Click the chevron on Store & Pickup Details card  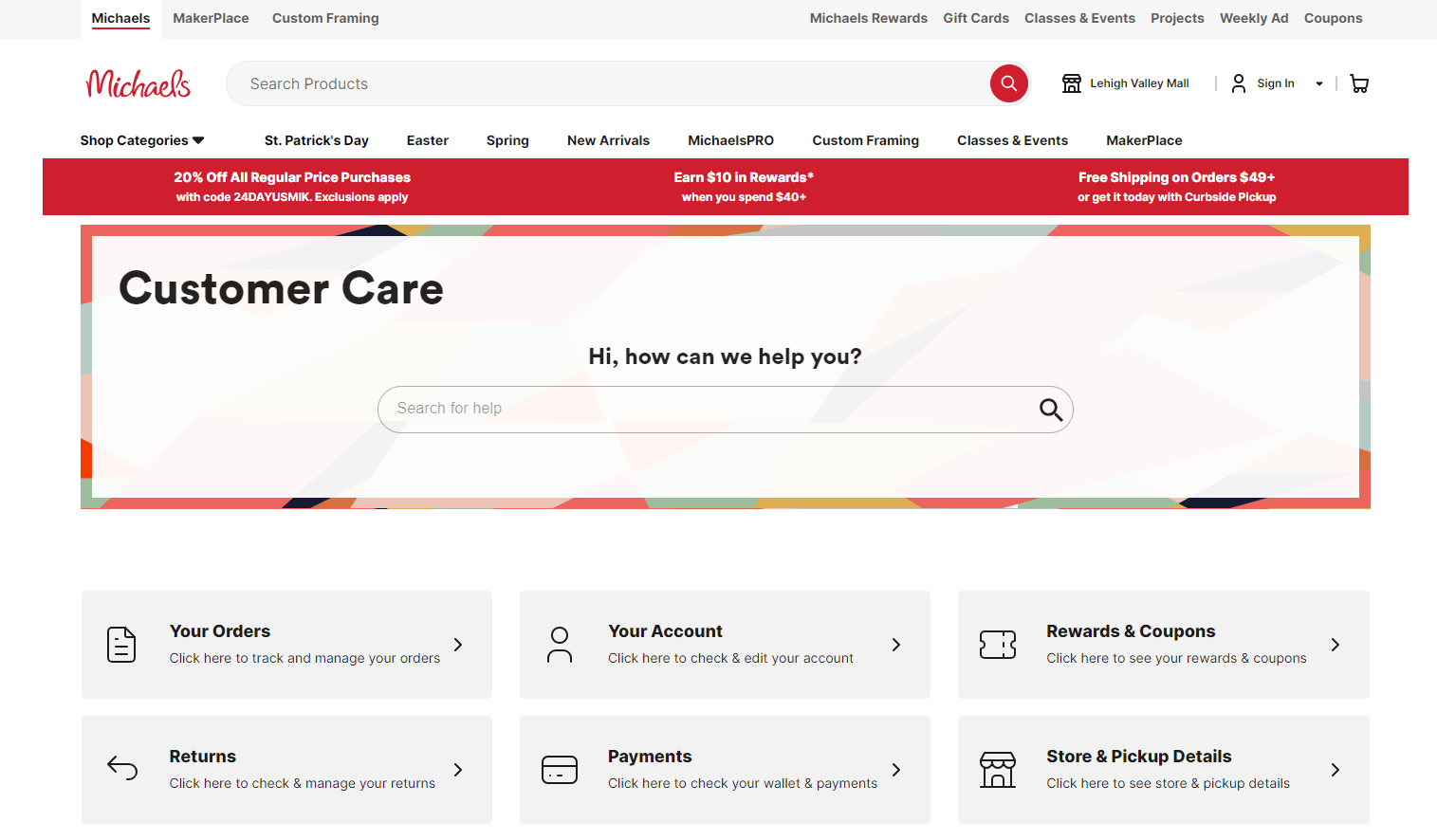[x=1336, y=770]
